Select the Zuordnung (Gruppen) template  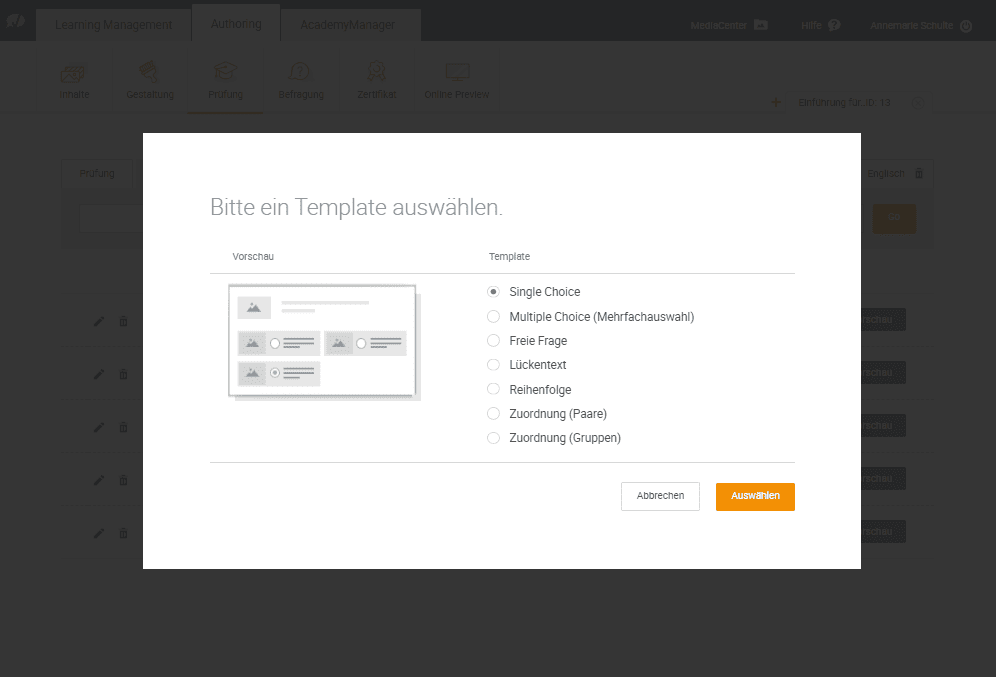[x=493, y=438]
